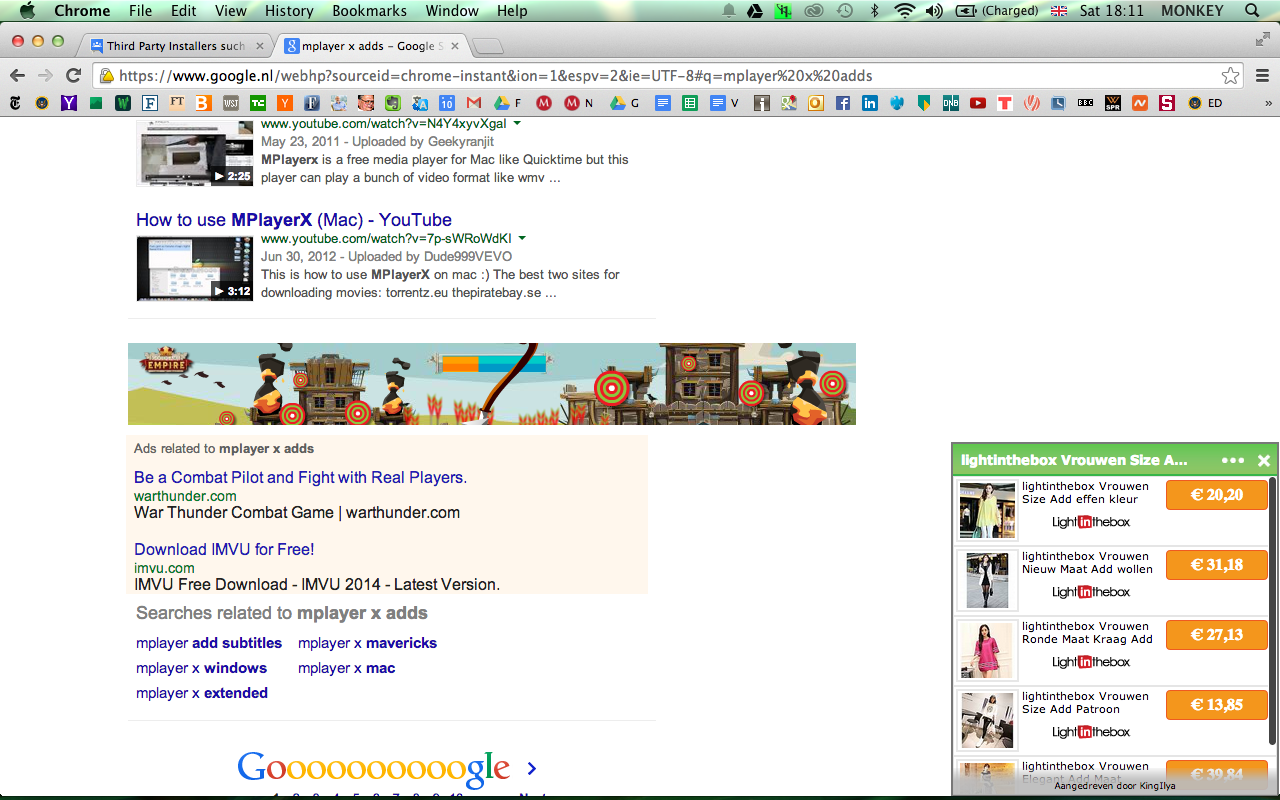1280x800 pixels.
Task: Open Be a Combat Pilot ad link
Action: [x=300, y=477]
